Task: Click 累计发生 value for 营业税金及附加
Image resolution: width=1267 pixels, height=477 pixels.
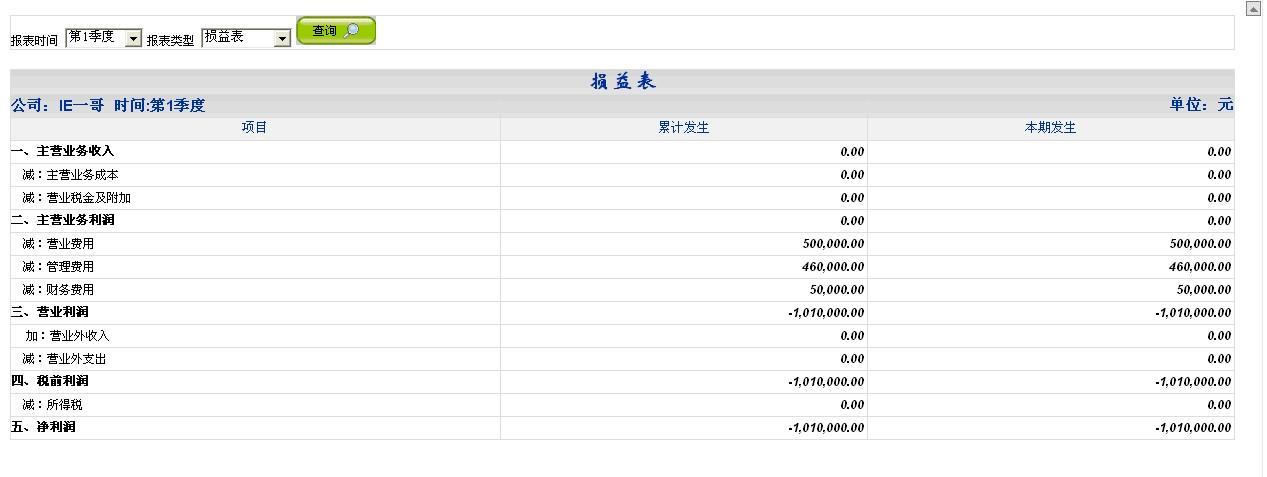Action: 852,197
